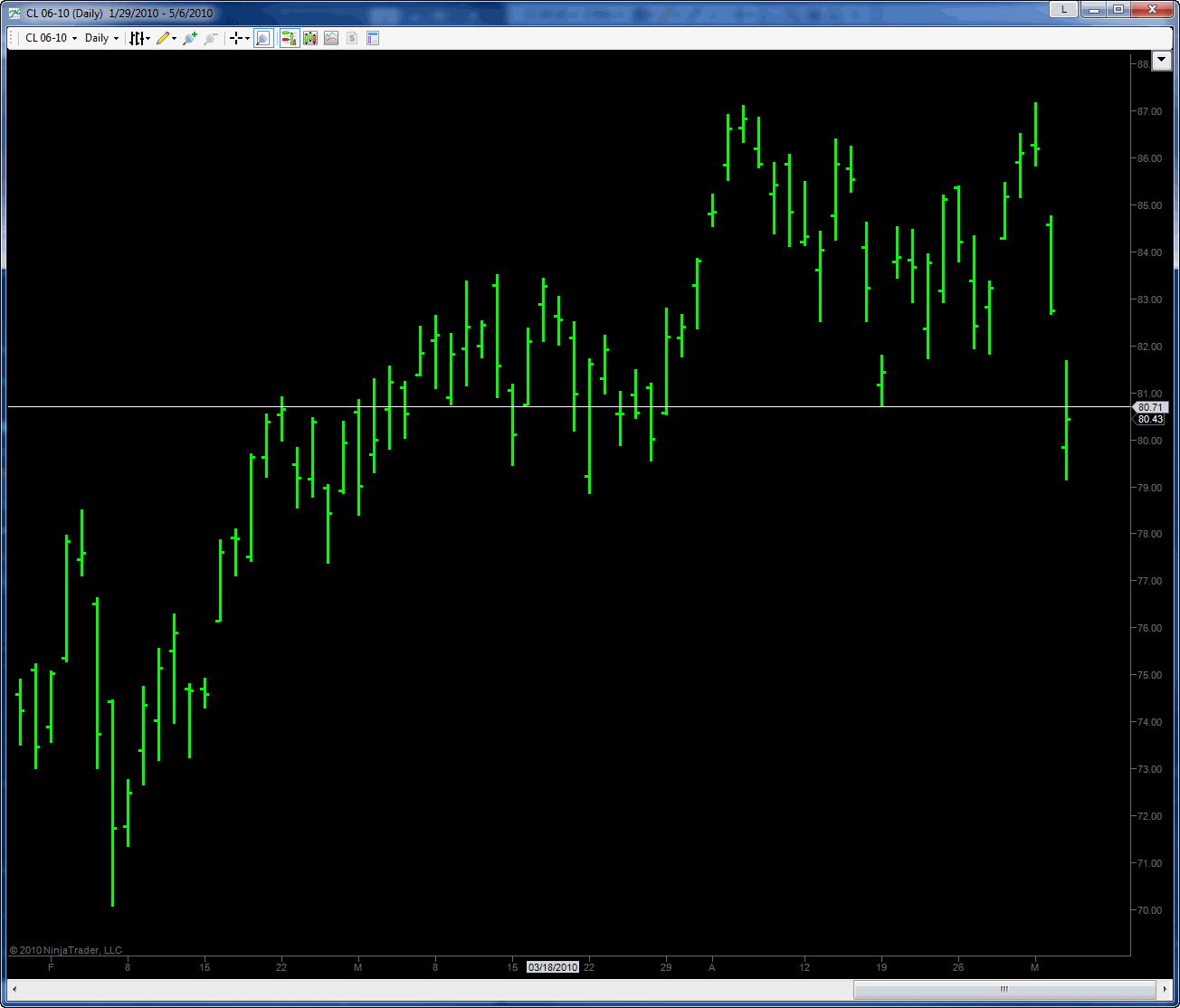
Task: Open the bar chart style selector
Action: (x=139, y=38)
